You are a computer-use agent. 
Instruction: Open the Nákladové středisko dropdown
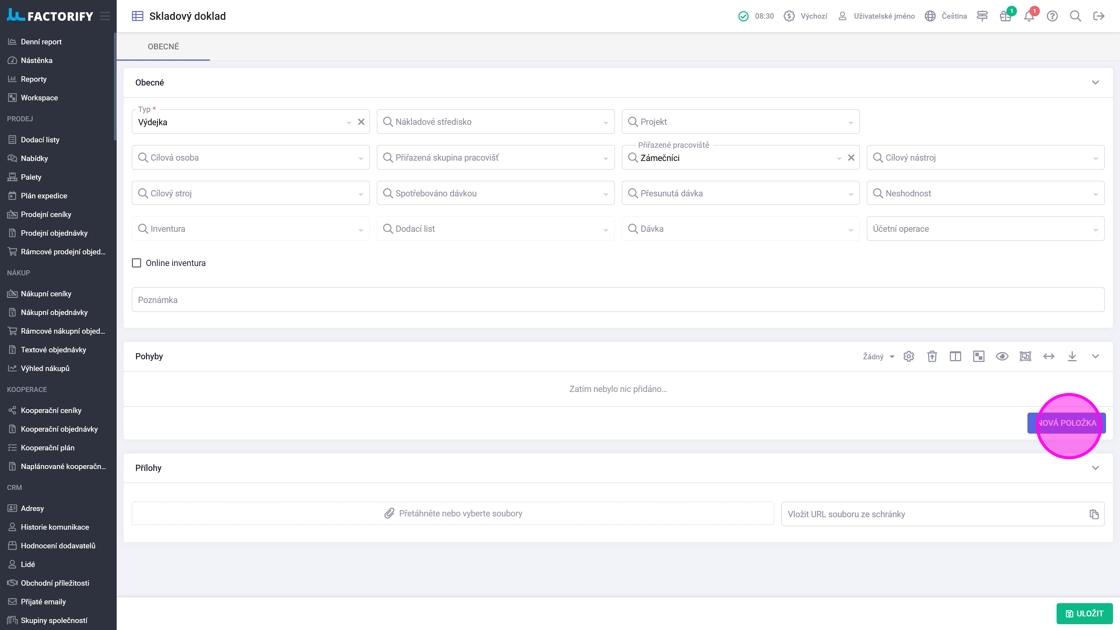[495, 122]
